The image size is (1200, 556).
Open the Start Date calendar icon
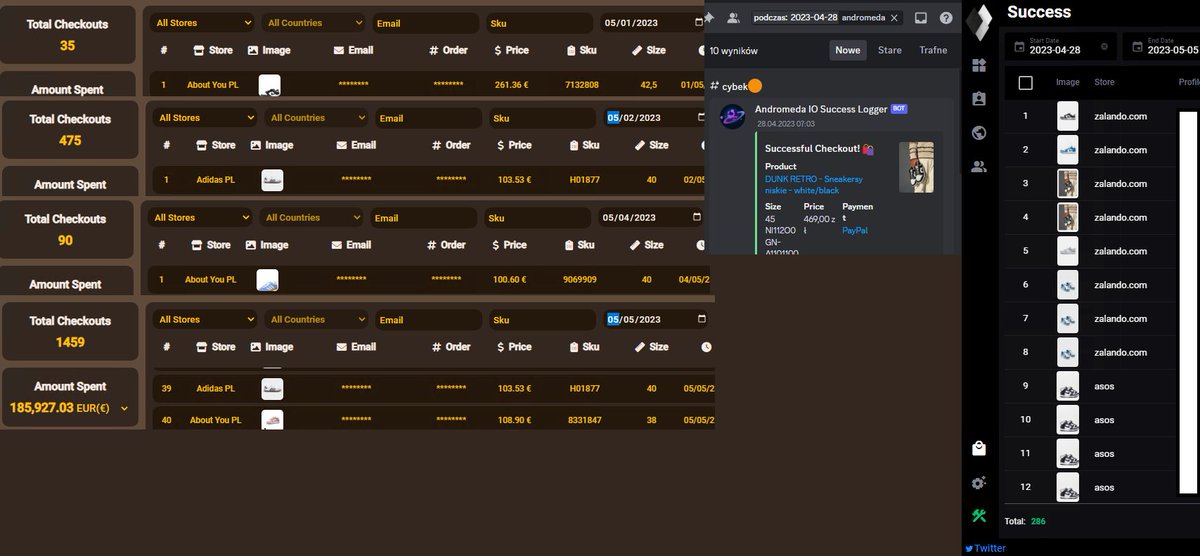[x=1019, y=46]
